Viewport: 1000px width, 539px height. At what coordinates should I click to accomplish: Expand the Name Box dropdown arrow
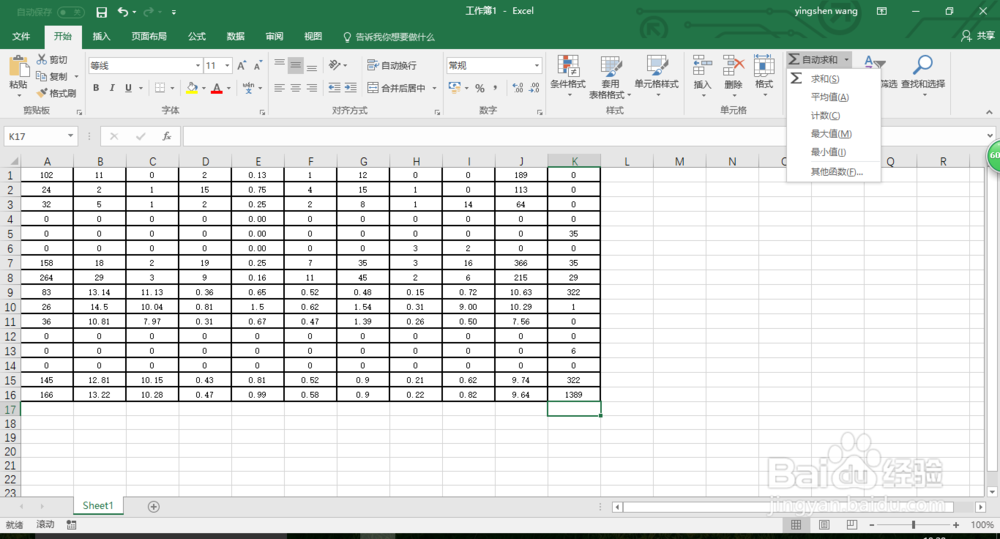(x=70, y=136)
